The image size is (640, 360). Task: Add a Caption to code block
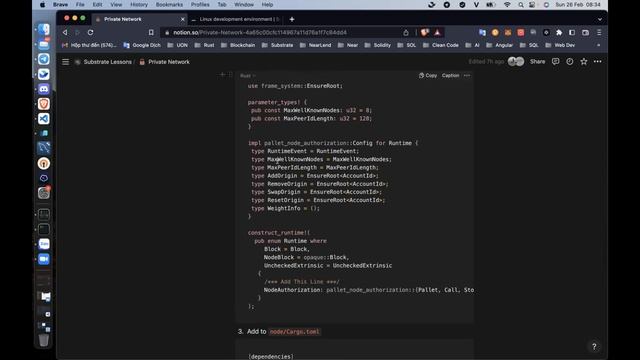coord(450,76)
